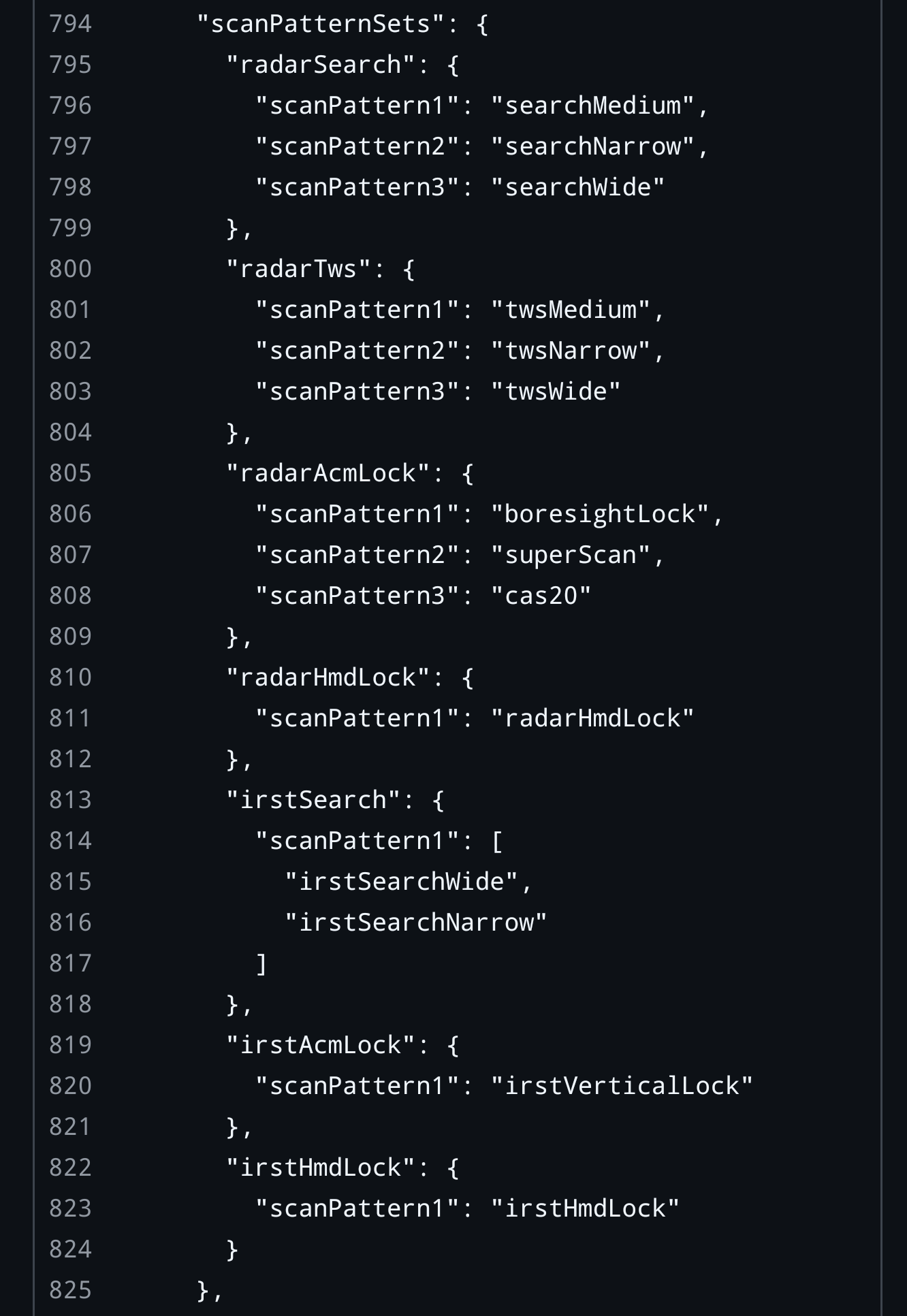Click line number 798
The image size is (907, 1316).
click(70, 188)
